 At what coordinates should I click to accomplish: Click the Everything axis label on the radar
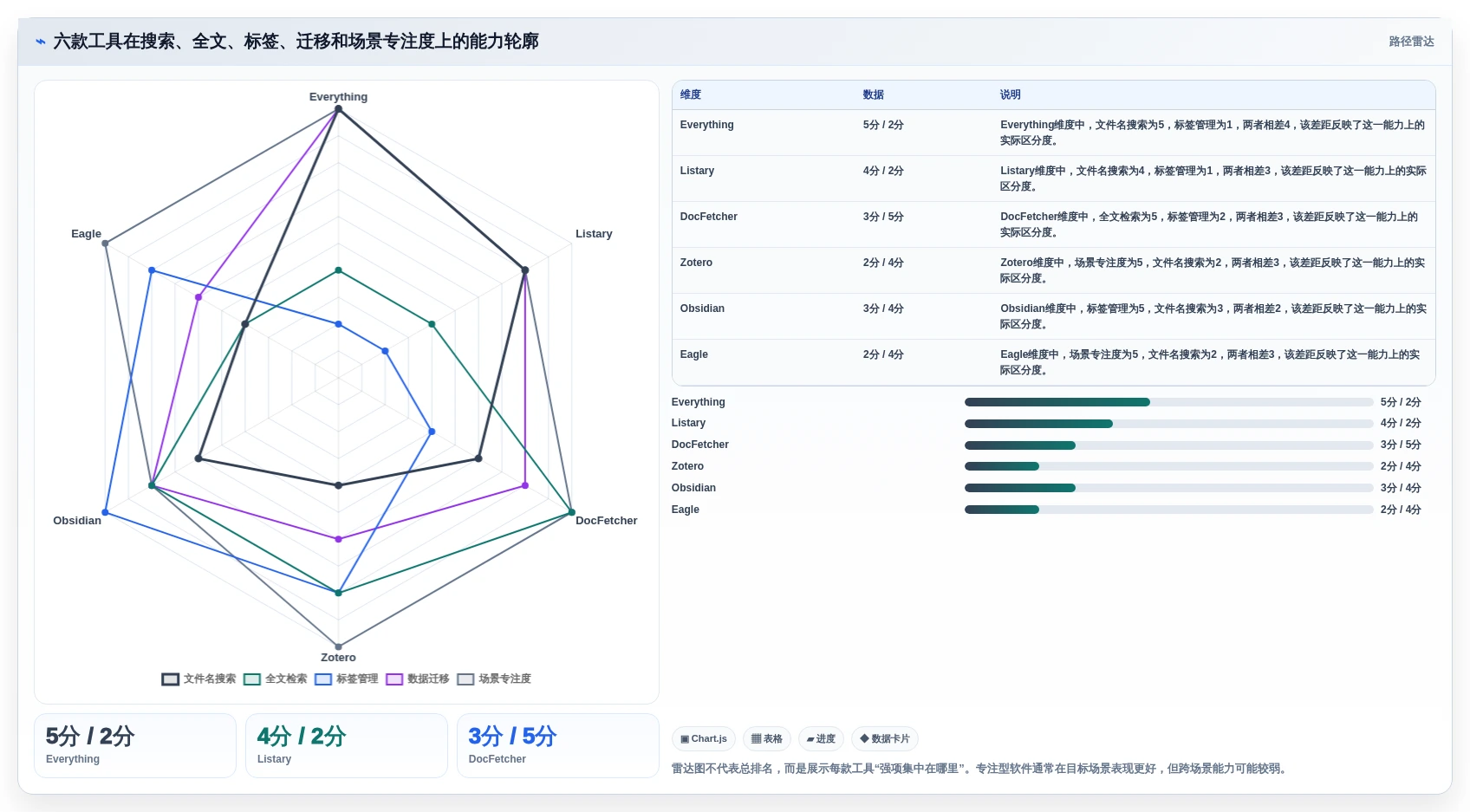pyautogui.click(x=338, y=97)
